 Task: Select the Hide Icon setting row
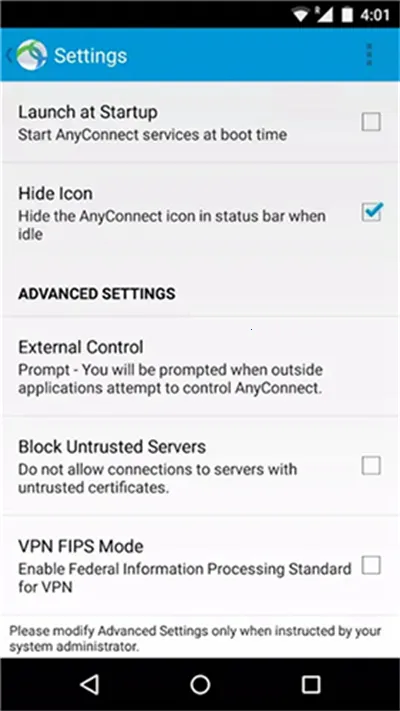tap(200, 213)
